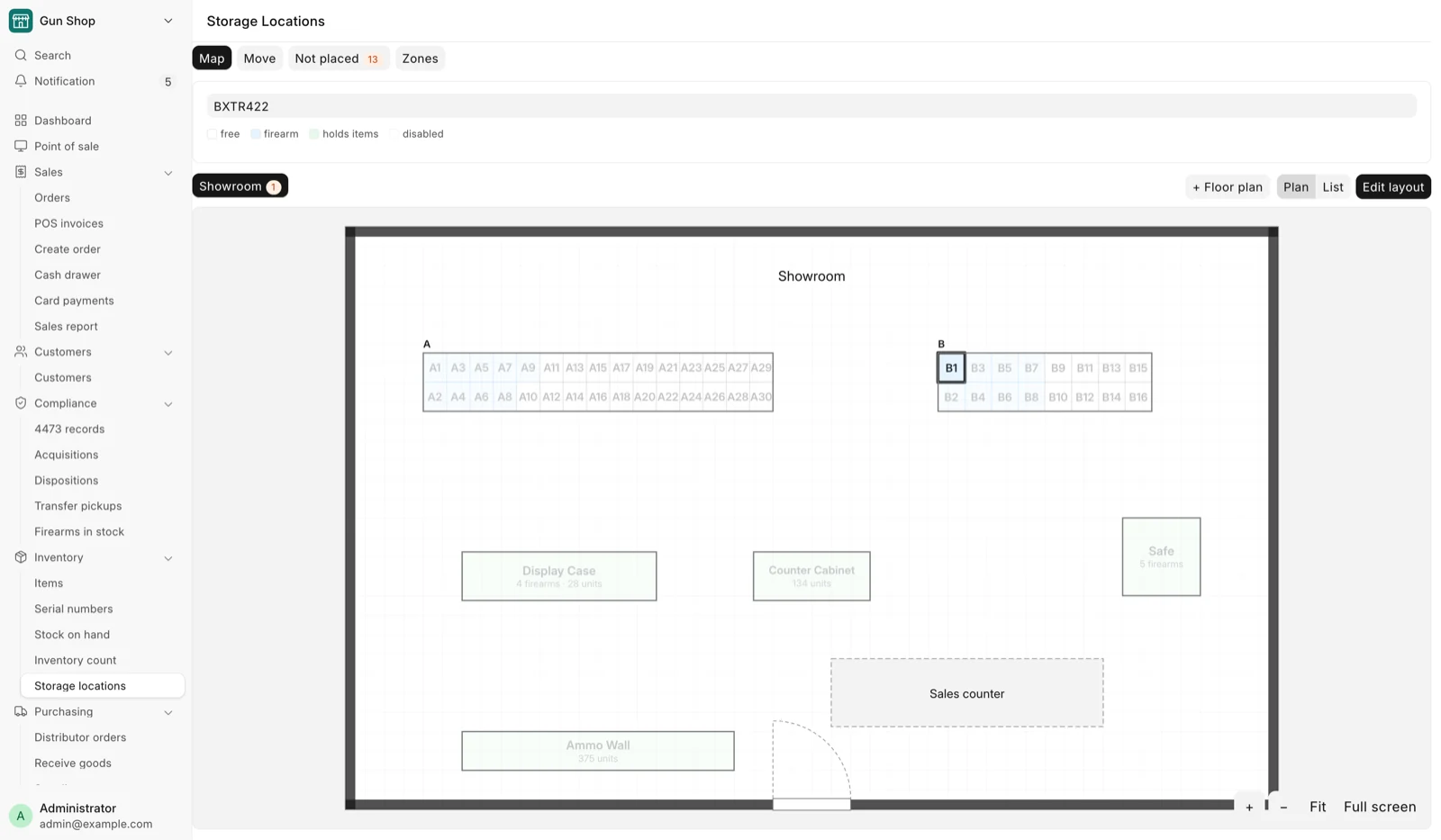Screen dimensions: 1441x840
Task: Switch to the Zones tab
Action: pyautogui.click(x=420, y=59)
